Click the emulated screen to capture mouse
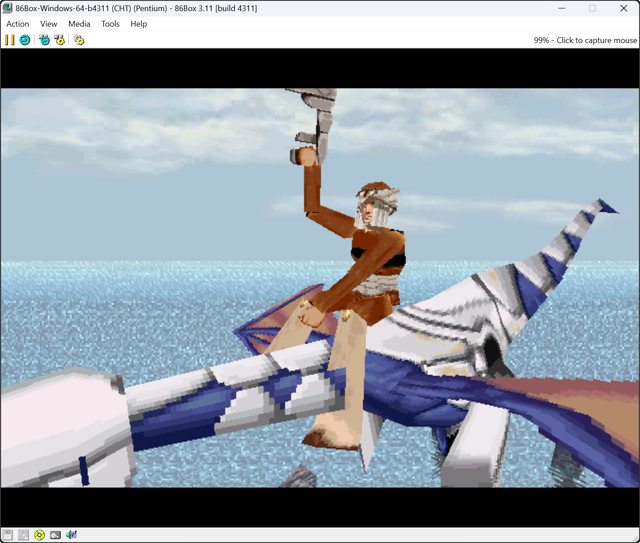The width and height of the screenshot is (640, 543). tap(320, 288)
